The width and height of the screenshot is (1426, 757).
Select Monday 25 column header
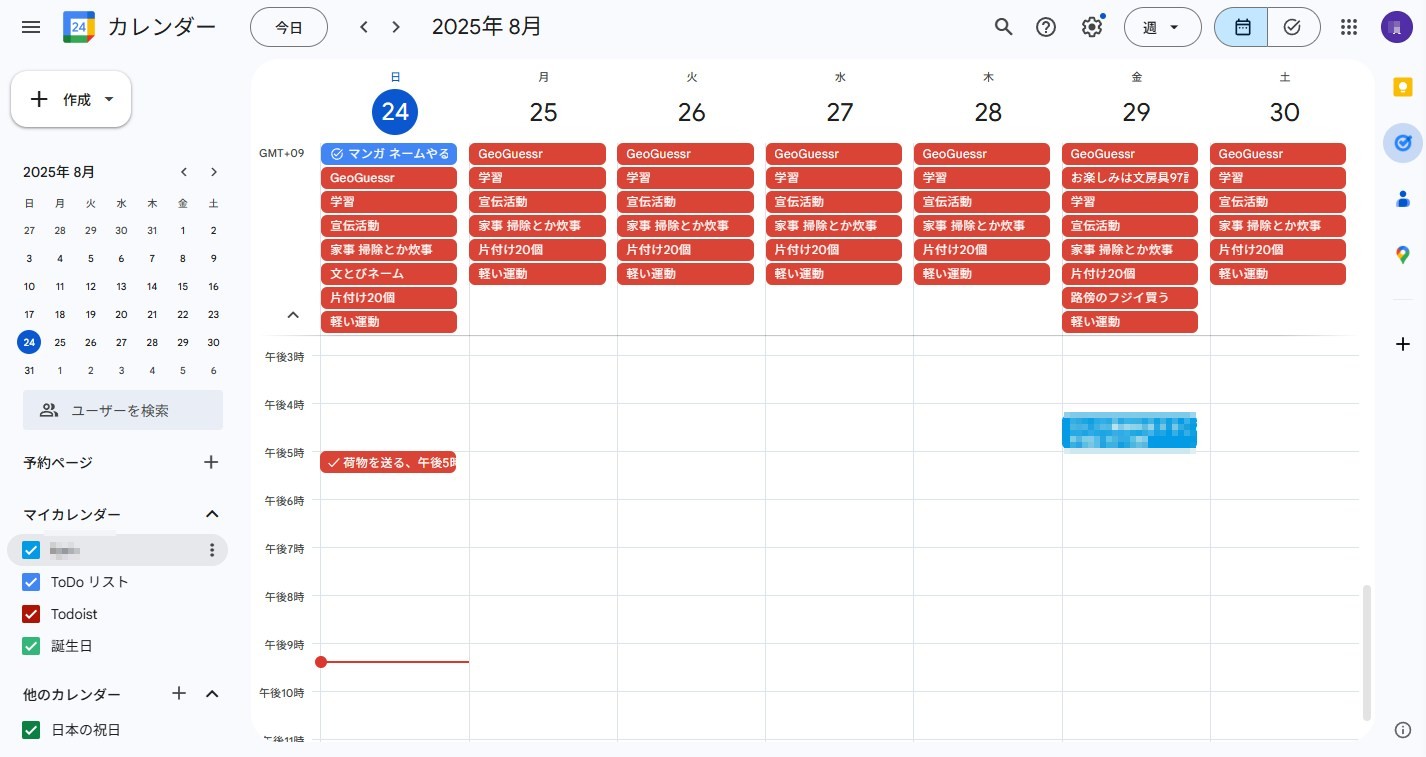point(543,111)
